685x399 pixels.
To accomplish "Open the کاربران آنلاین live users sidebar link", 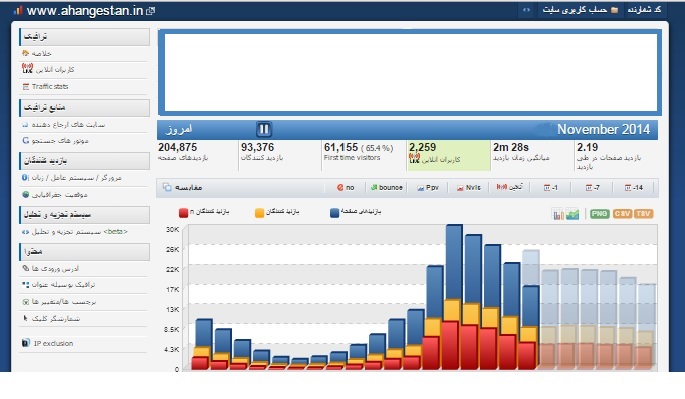I will [x=48, y=69].
